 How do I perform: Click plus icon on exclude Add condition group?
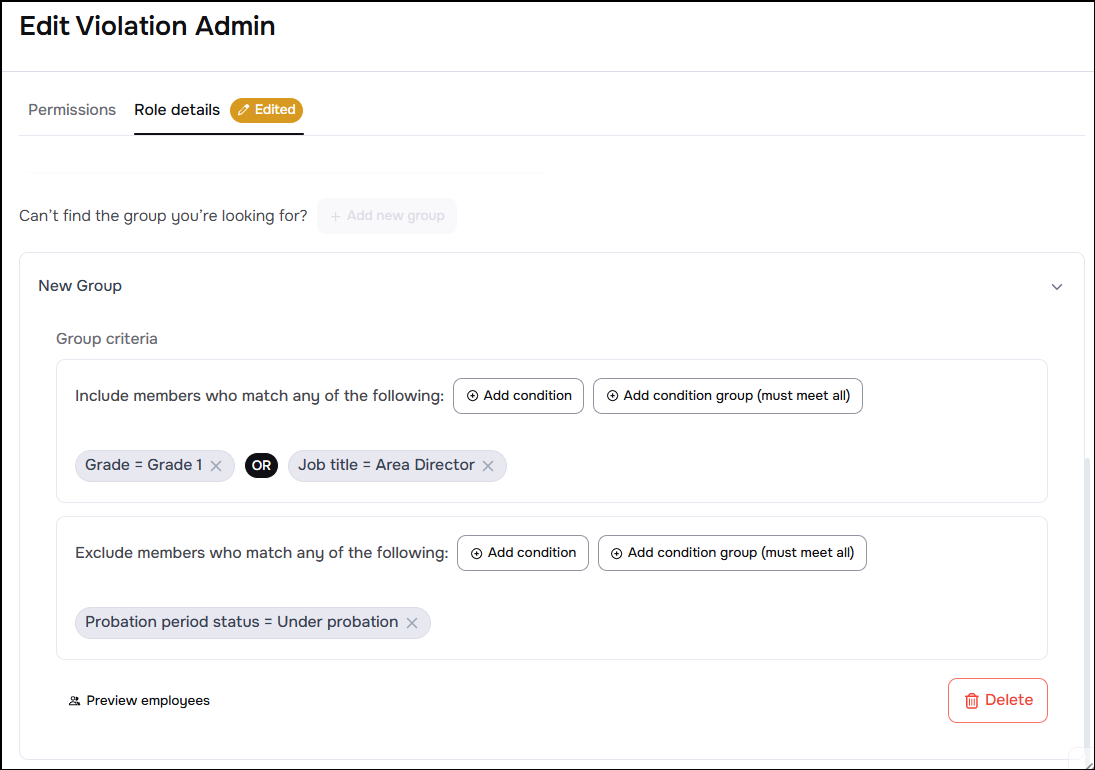click(617, 553)
